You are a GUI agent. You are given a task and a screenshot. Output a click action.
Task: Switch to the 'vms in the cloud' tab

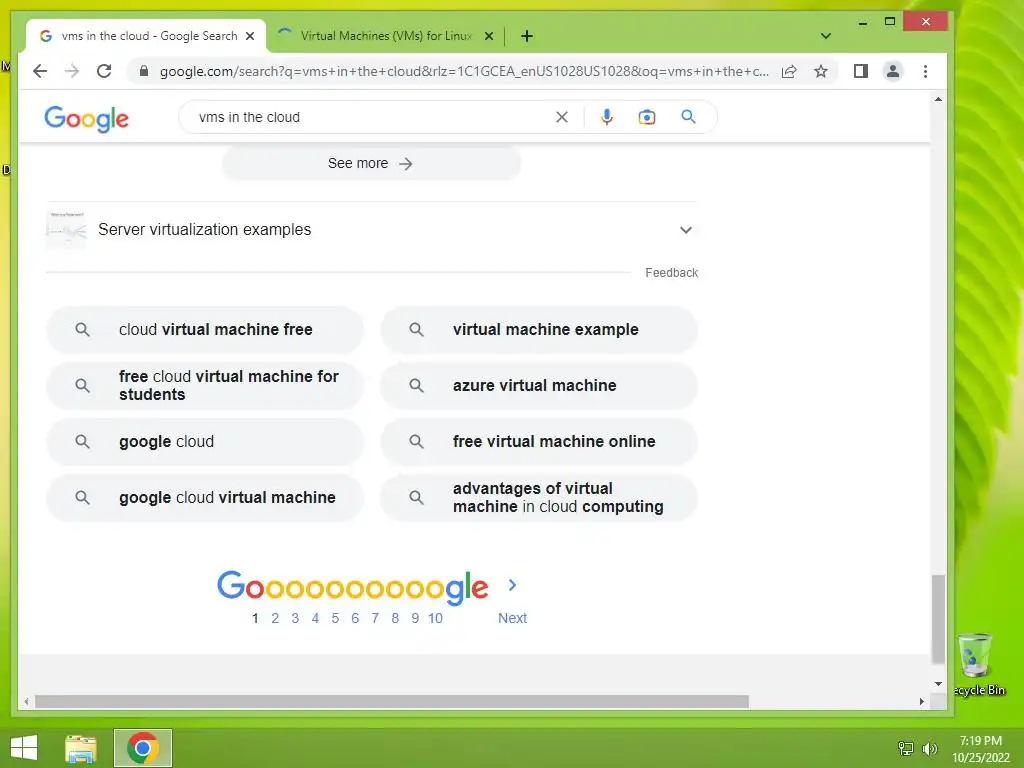click(147, 36)
